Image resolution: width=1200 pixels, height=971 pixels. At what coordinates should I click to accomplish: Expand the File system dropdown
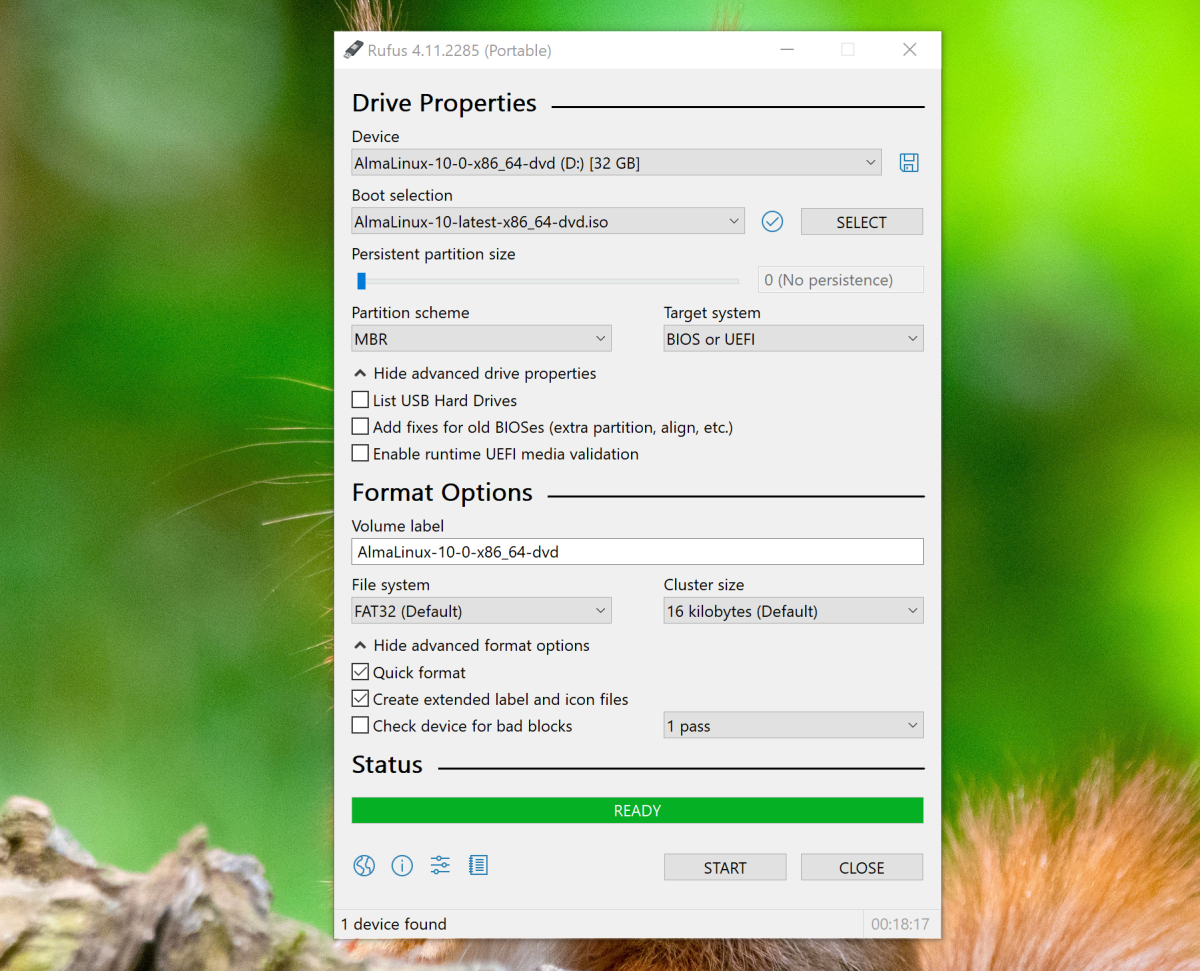point(481,611)
